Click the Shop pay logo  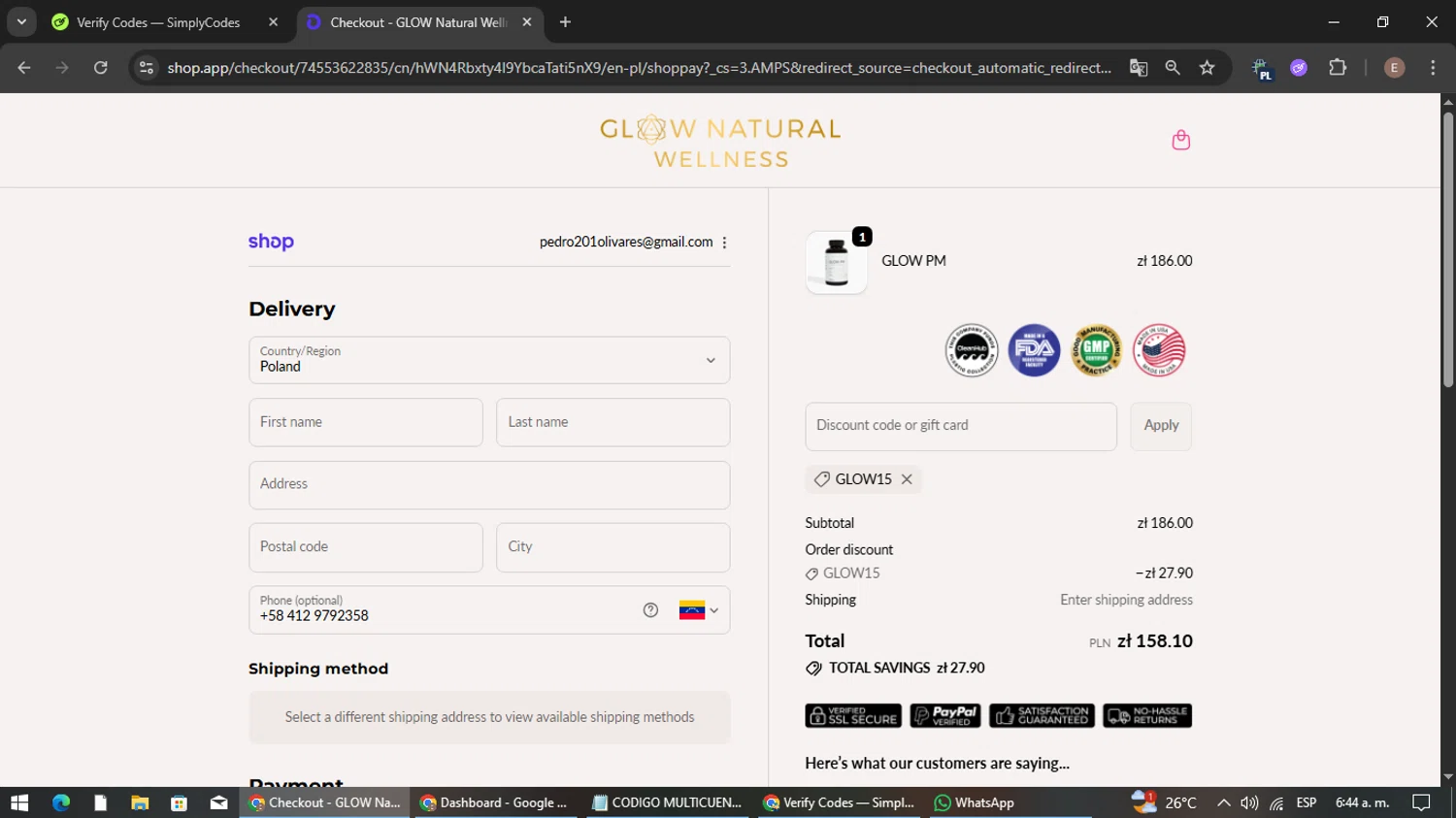click(271, 242)
